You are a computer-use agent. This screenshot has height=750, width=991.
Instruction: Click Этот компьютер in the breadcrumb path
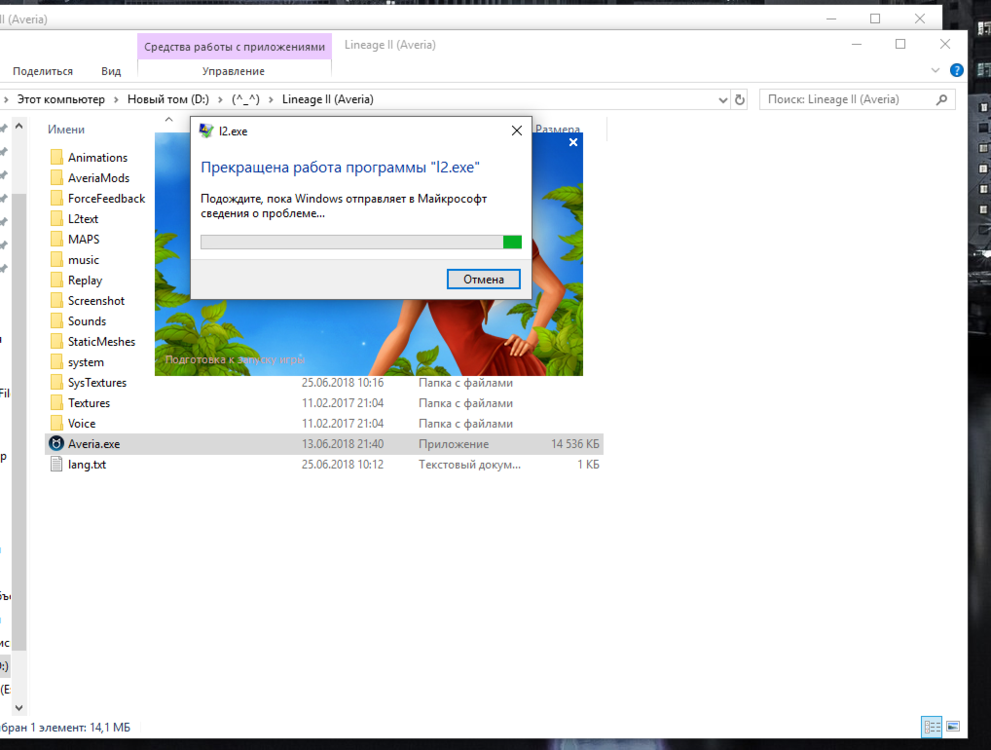[60, 100]
